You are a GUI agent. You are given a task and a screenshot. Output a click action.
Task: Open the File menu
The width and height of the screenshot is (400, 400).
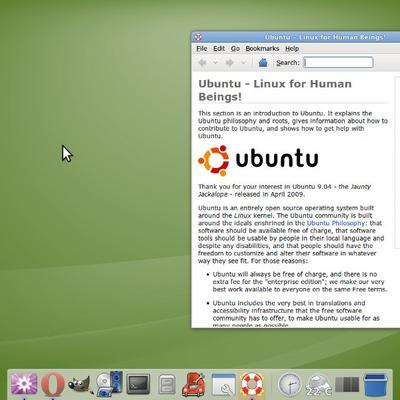click(x=202, y=48)
